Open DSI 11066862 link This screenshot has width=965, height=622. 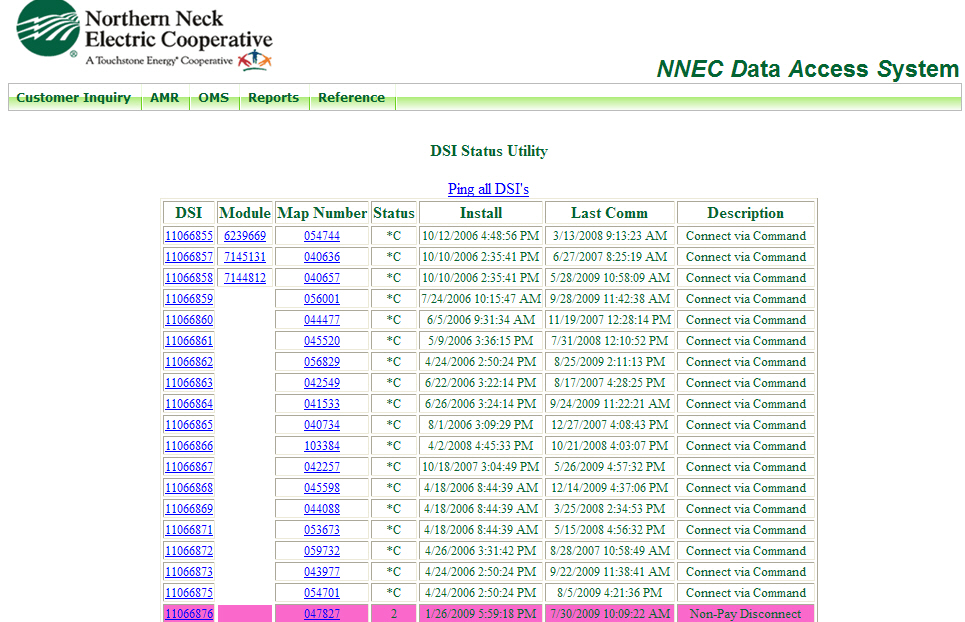(x=189, y=362)
